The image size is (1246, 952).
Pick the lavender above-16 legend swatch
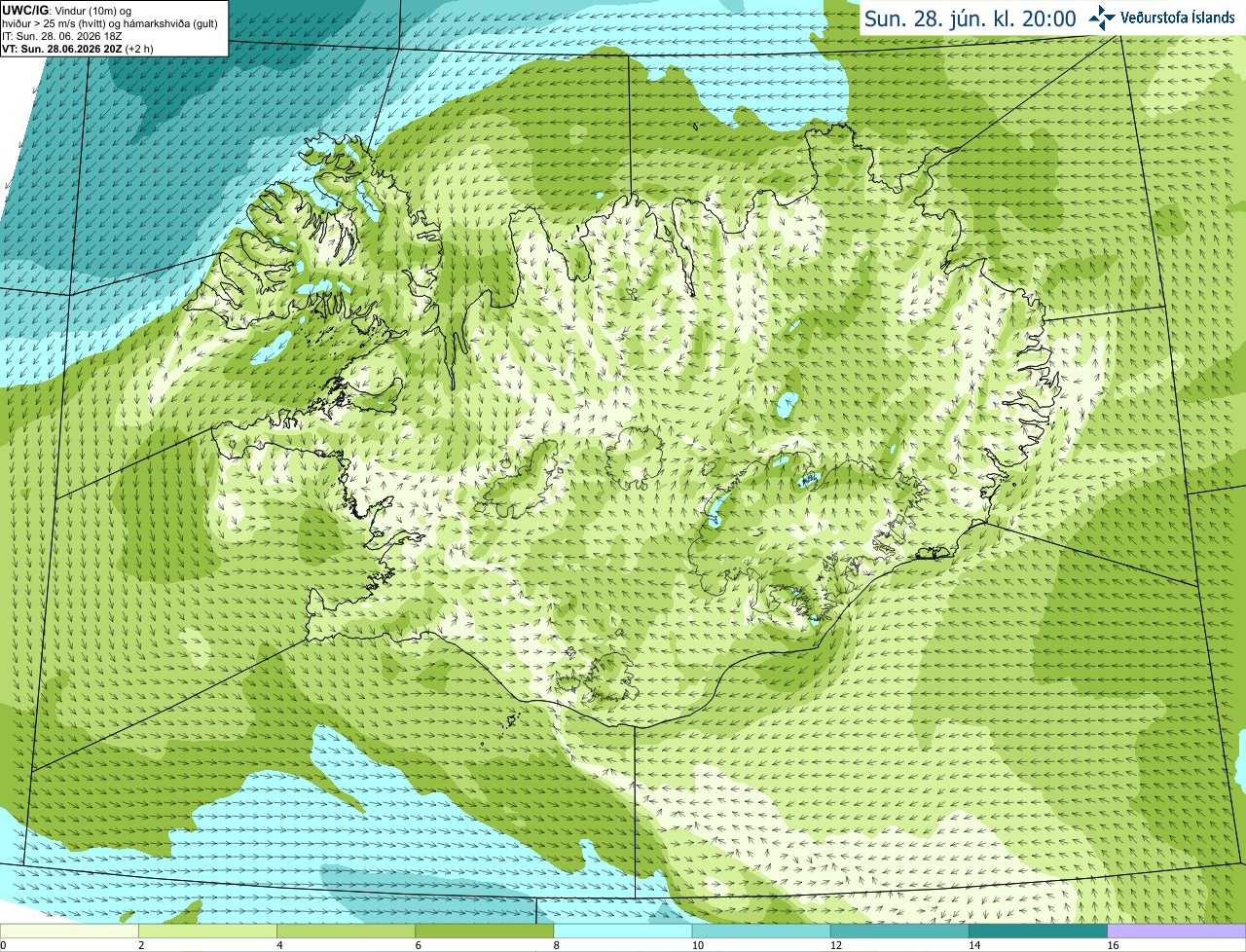coord(1177,932)
